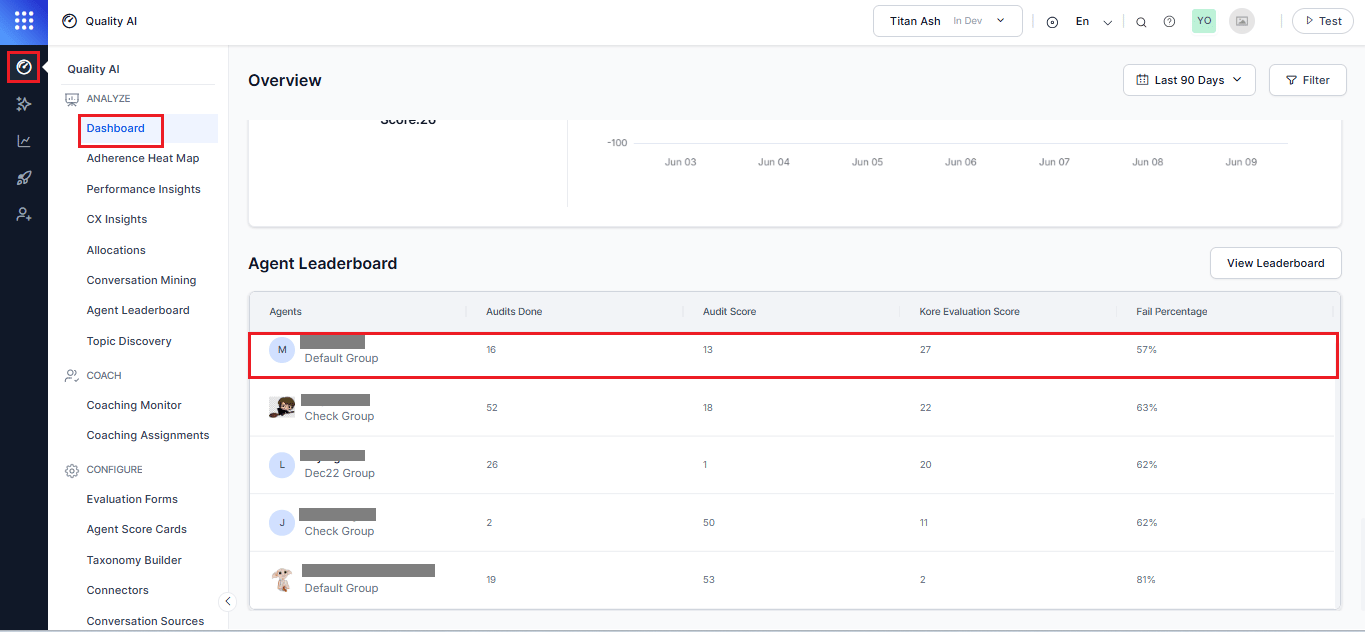Open the apps grid menu icon
1365x632 pixels.
24,20
